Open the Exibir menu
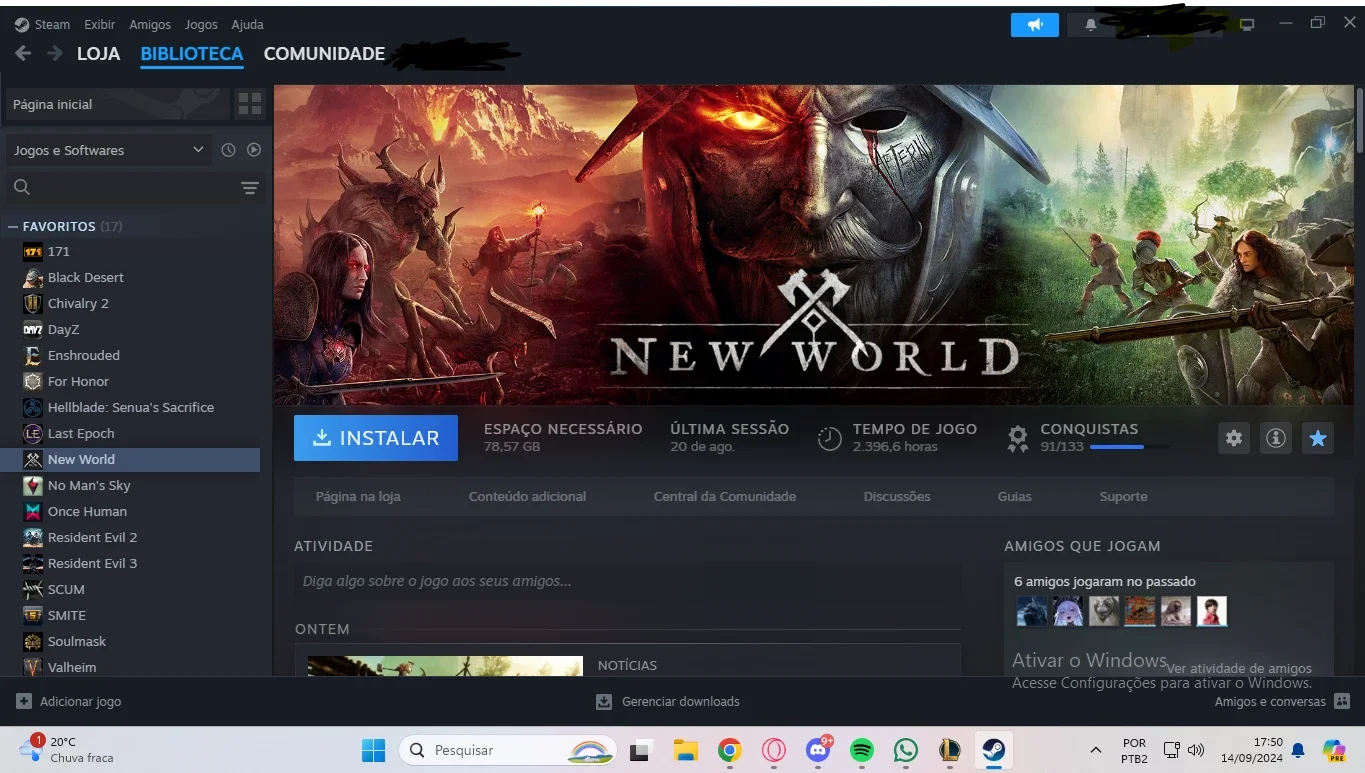This screenshot has height=773, width=1365. click(x=99, y=24)
